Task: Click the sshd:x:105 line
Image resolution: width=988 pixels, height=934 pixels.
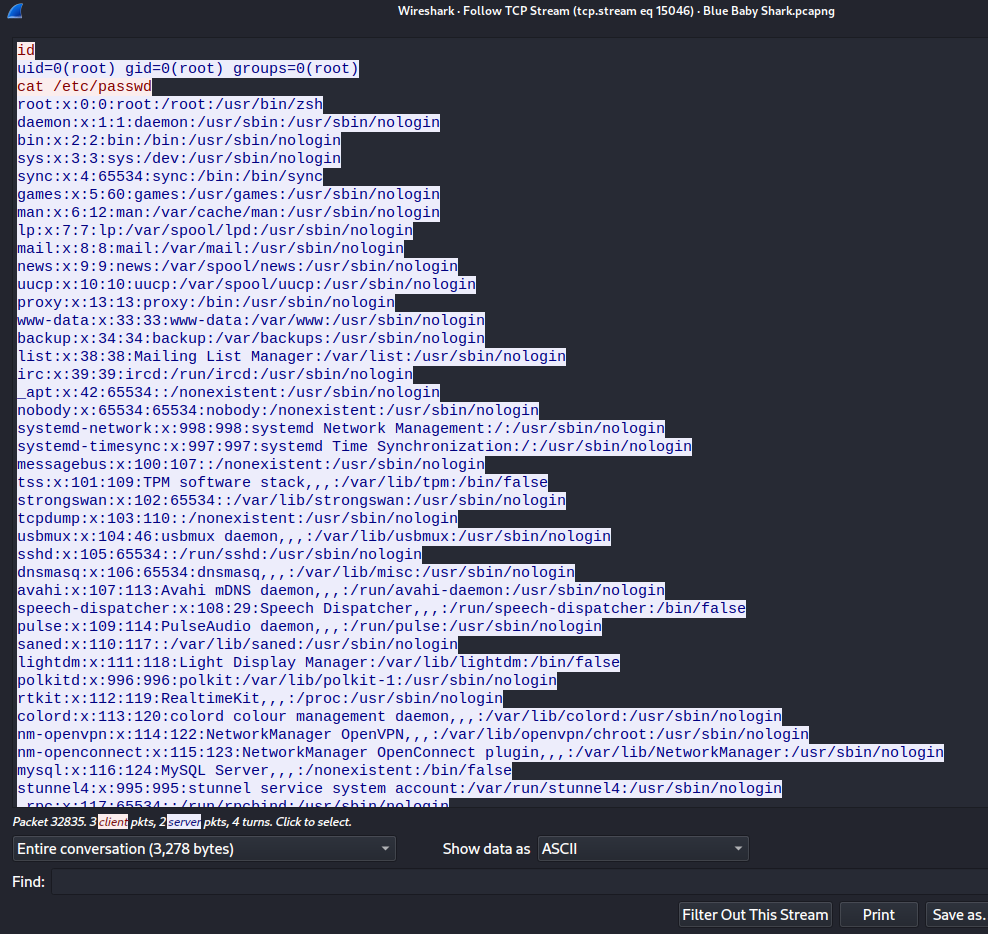Action: coord(219,554)
